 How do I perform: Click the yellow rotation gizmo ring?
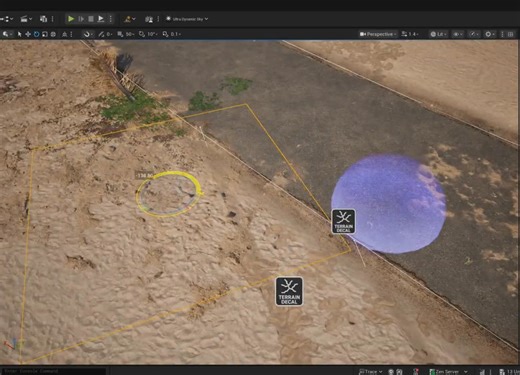(168, 194)
